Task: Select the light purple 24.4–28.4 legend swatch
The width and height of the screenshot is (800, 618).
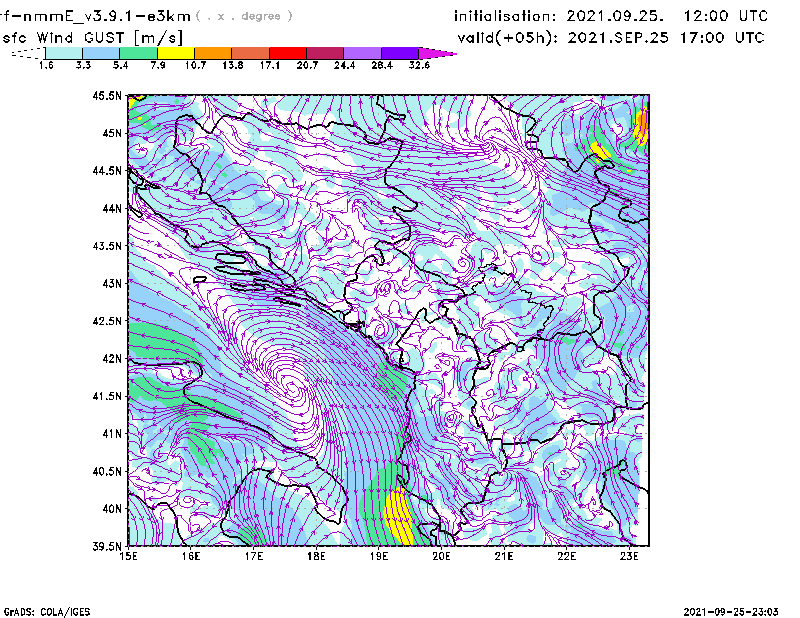Action: pyautogui.click(x=363, y=53)
